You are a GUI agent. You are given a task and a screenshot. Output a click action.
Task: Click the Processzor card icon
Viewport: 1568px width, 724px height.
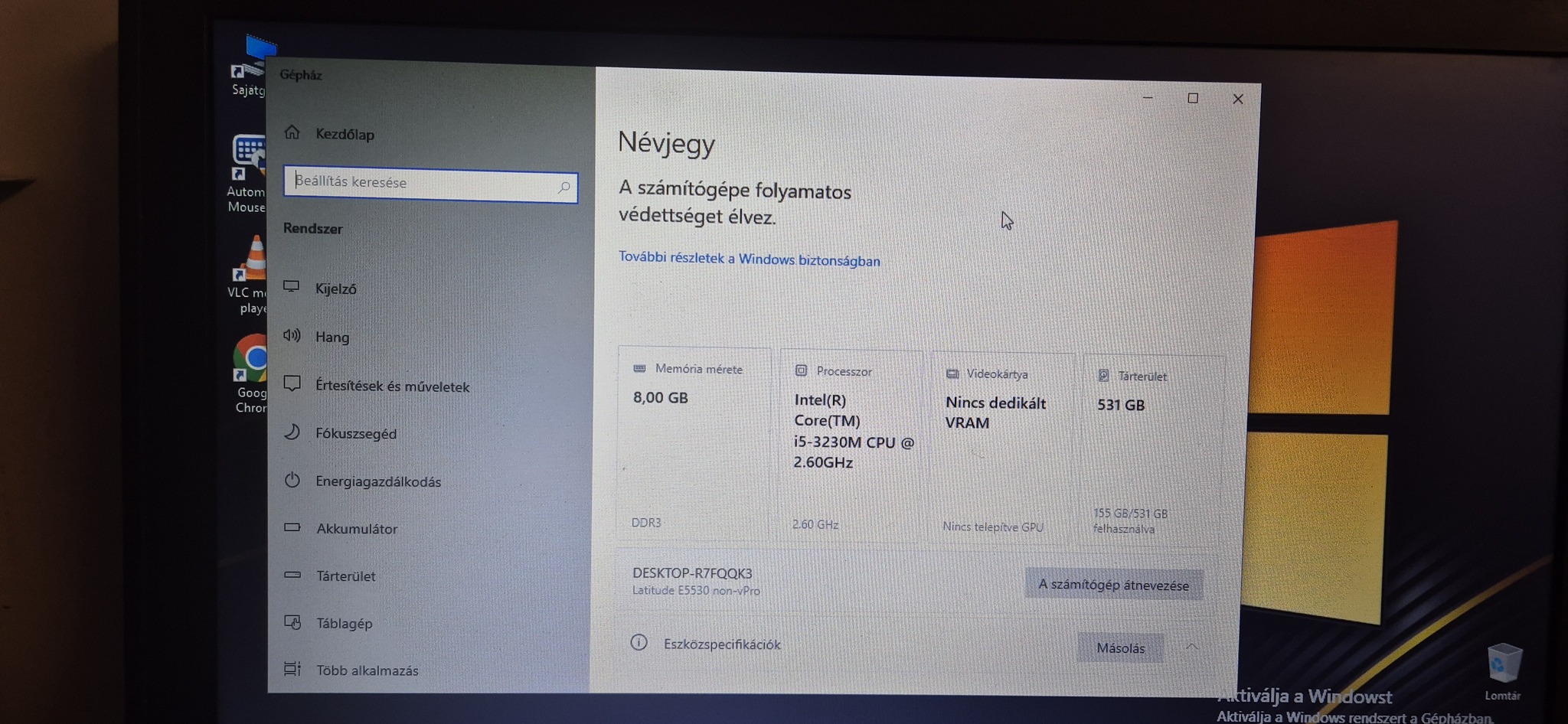tap(801, 370)
